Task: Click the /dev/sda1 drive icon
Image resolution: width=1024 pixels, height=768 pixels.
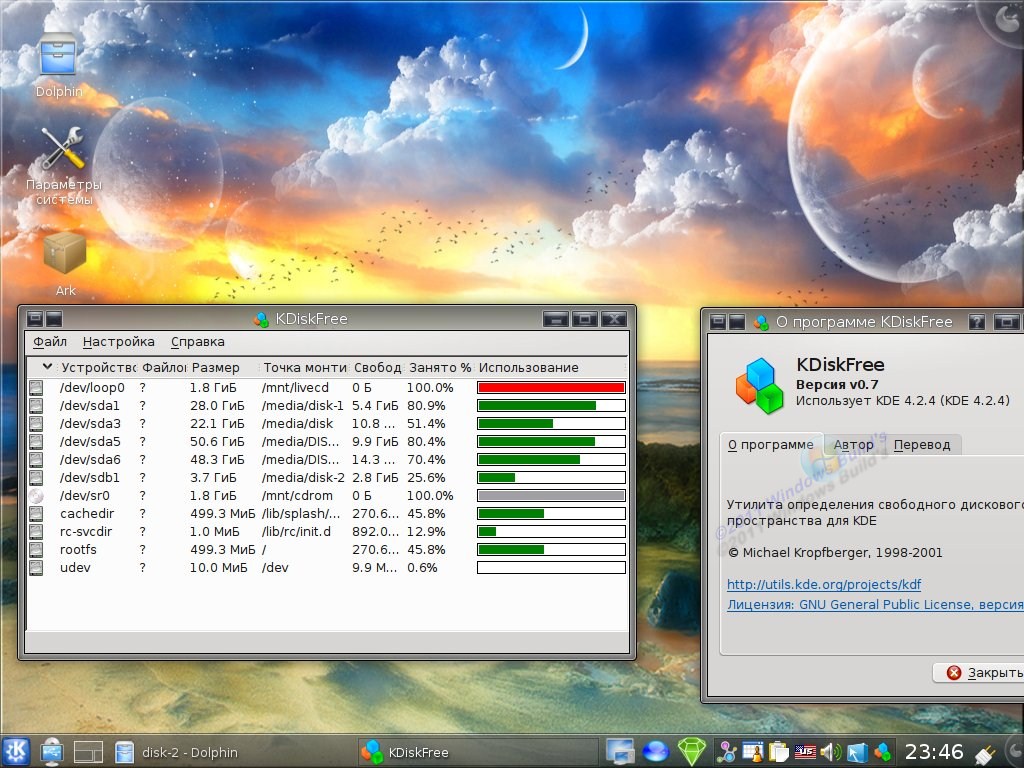Action: point(36,406)
